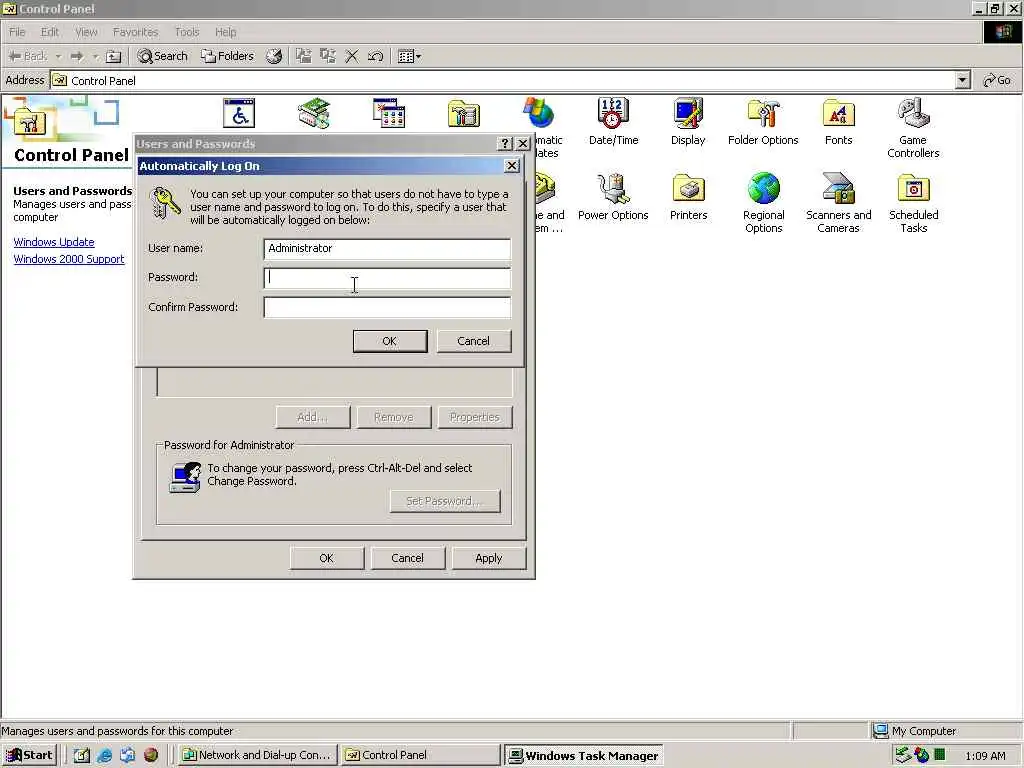Click the Move To toolbar icon
Image resolution: width=1024 pixels, height=768 pixels.
point(304,56)
